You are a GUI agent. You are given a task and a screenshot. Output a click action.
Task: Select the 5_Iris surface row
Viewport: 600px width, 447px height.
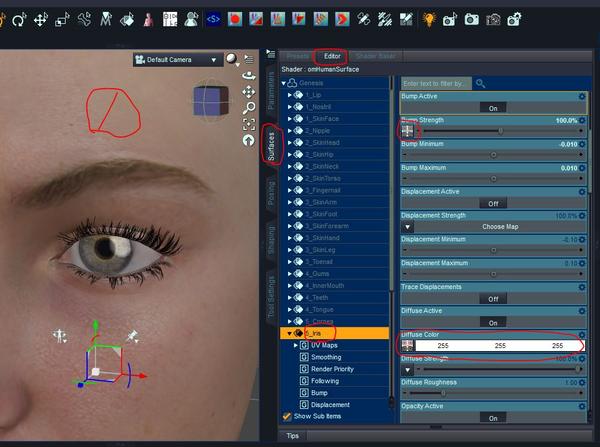coord(334,333)
